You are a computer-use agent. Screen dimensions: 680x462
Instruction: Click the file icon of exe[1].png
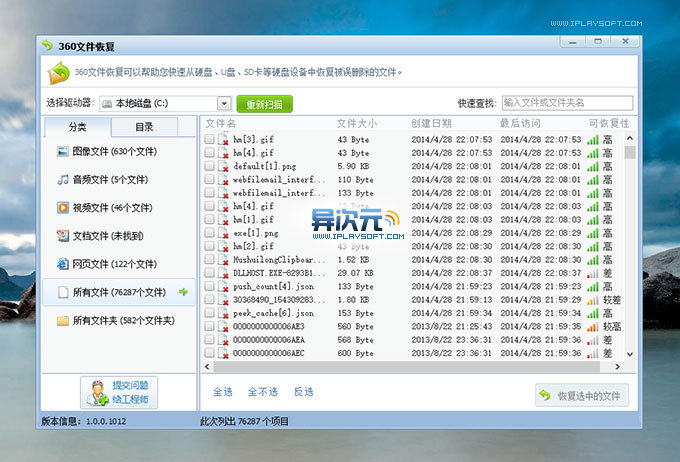tap(223, 233)
